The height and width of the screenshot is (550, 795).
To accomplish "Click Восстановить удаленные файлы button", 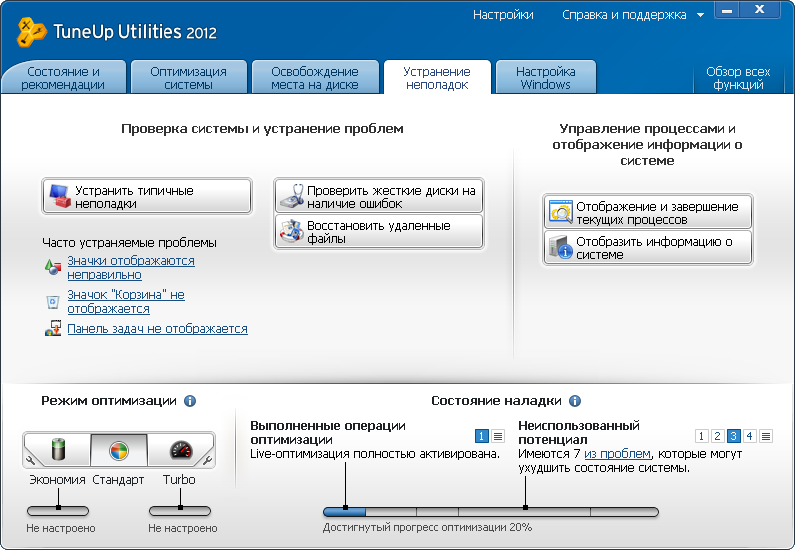I will point(379,232).
